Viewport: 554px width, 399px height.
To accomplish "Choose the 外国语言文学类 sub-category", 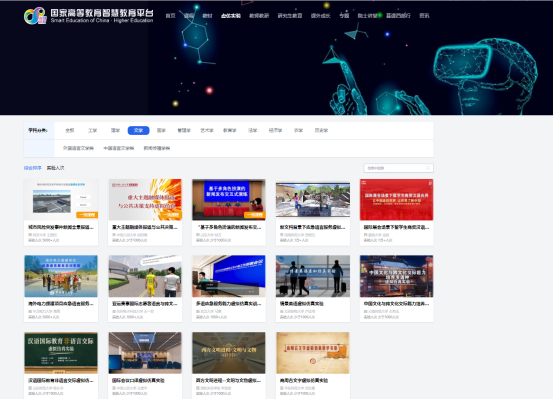I will (x=78, y=148).
